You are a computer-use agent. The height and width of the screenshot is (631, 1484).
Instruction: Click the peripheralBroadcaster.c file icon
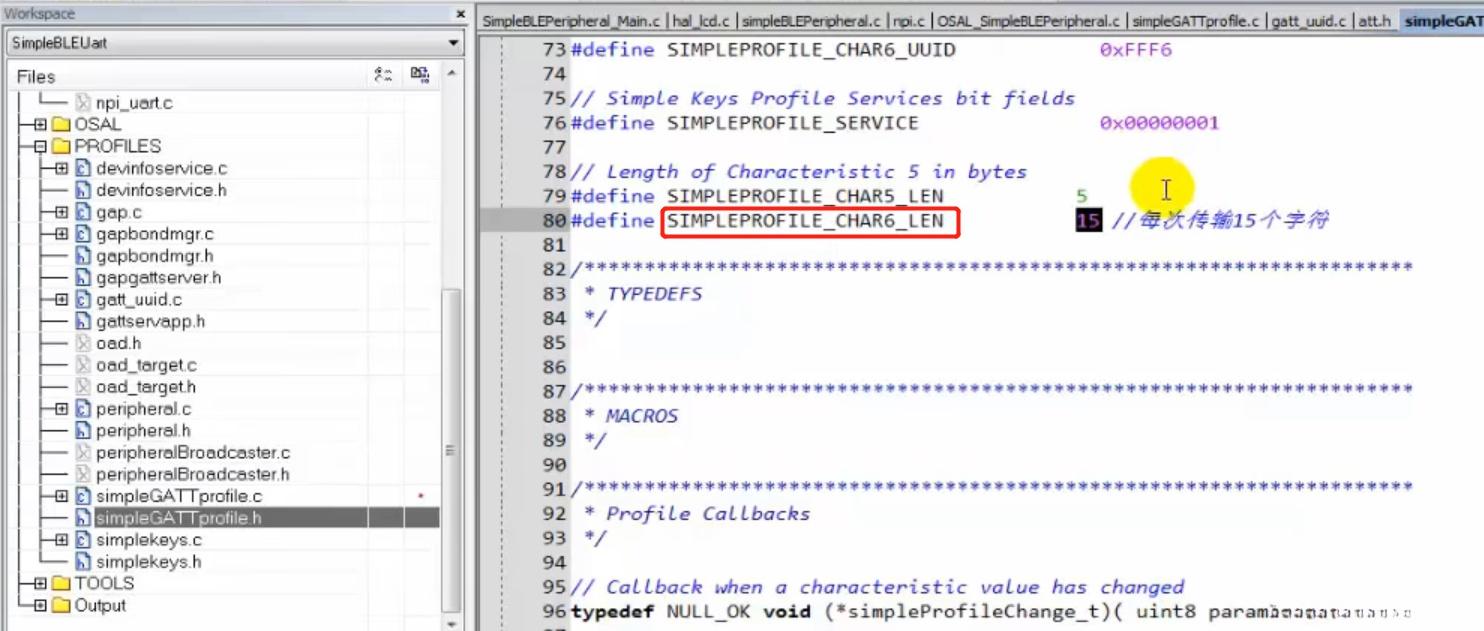83,453
